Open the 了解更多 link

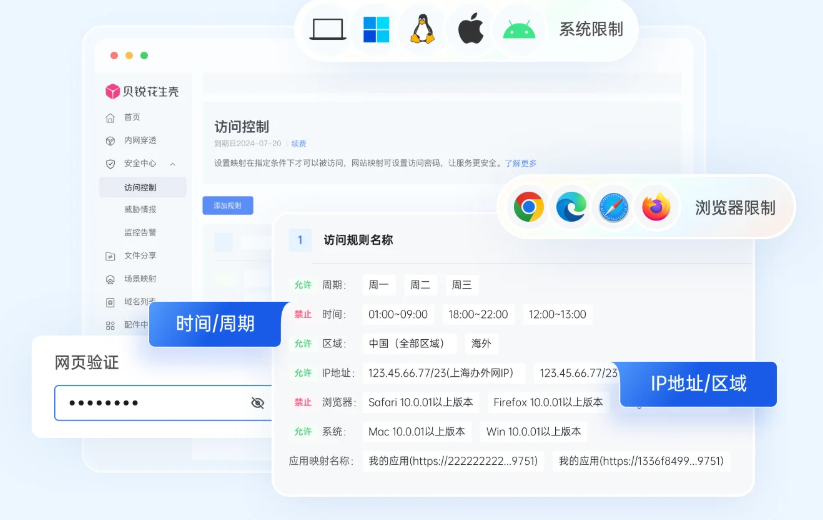click(520, 163)
